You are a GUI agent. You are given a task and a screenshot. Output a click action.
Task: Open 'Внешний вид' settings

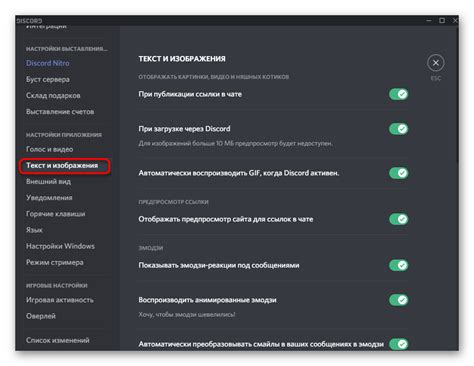(x=48, y=182)
